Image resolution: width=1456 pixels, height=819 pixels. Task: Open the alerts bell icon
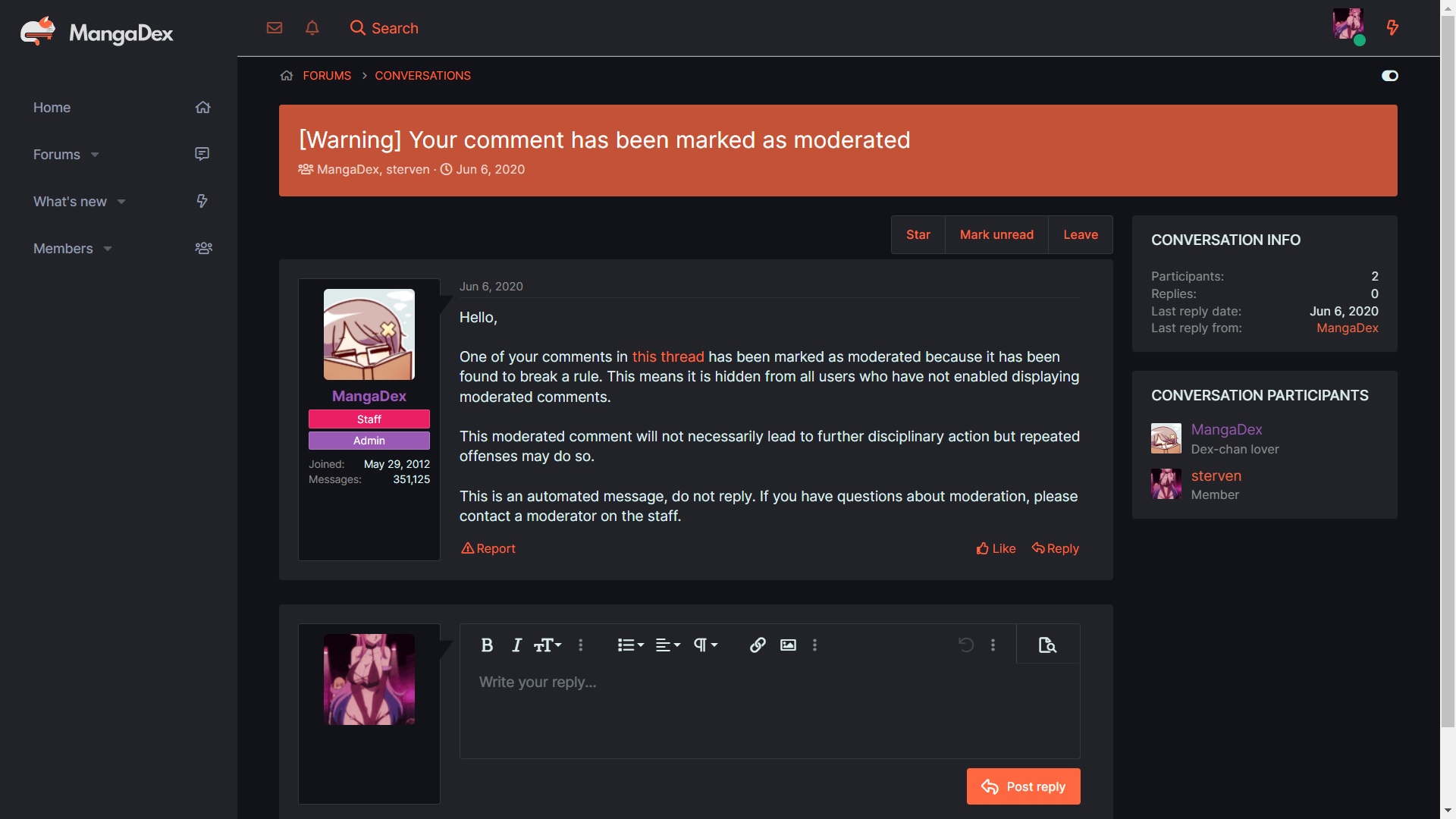312,28
